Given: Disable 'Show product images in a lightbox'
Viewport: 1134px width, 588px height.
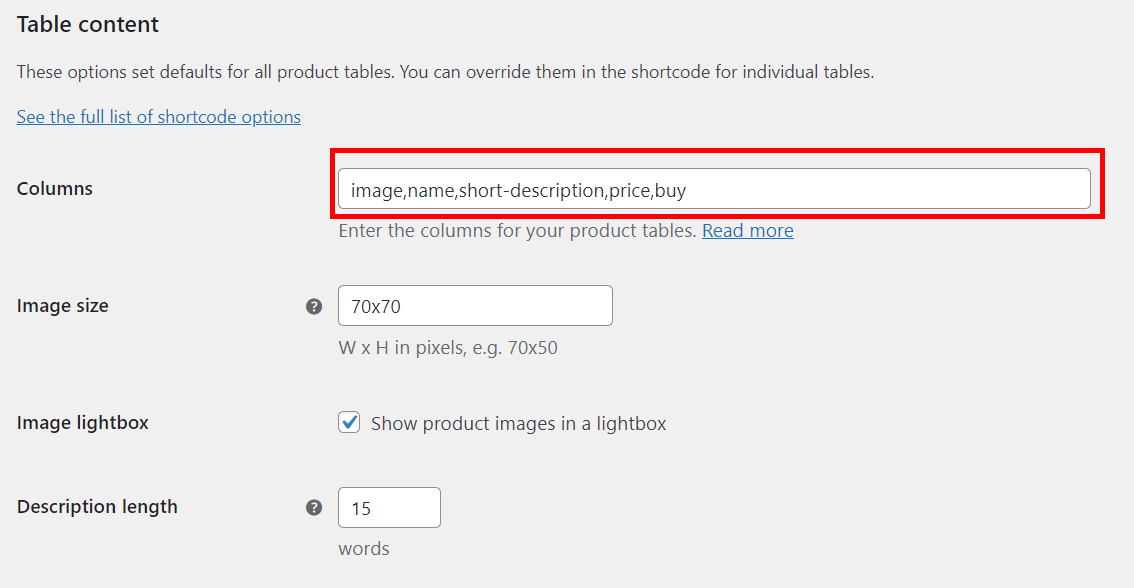Looking at the screenshot, I should coord(349,422).
